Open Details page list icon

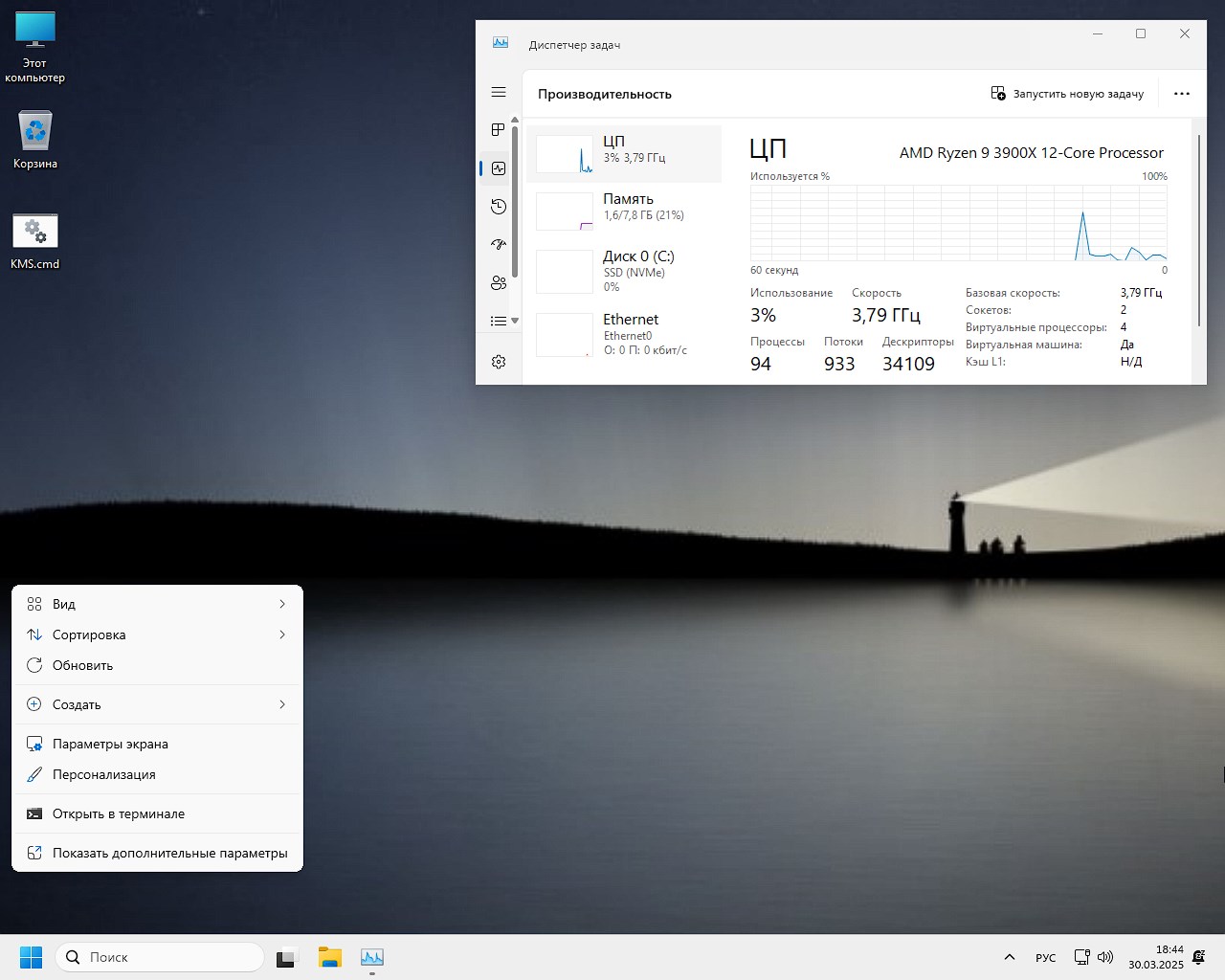(x=499, y=321)
